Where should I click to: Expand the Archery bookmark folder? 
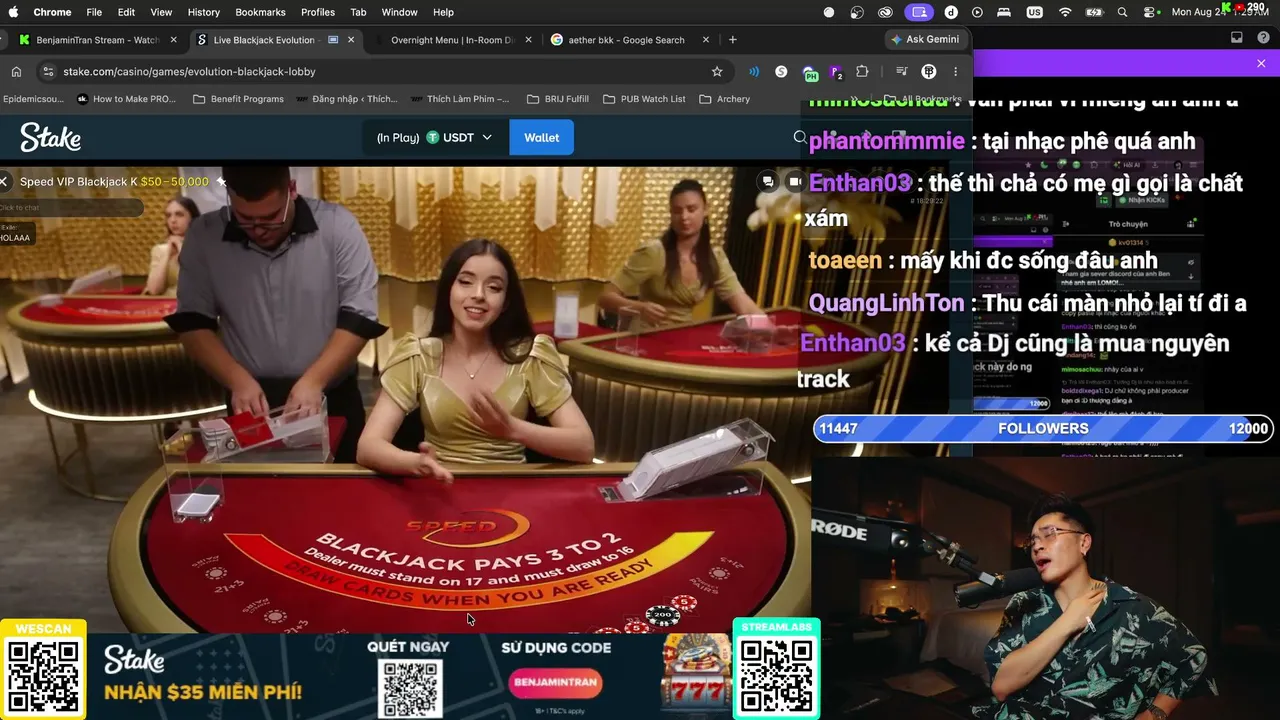(x=725, y=99)
